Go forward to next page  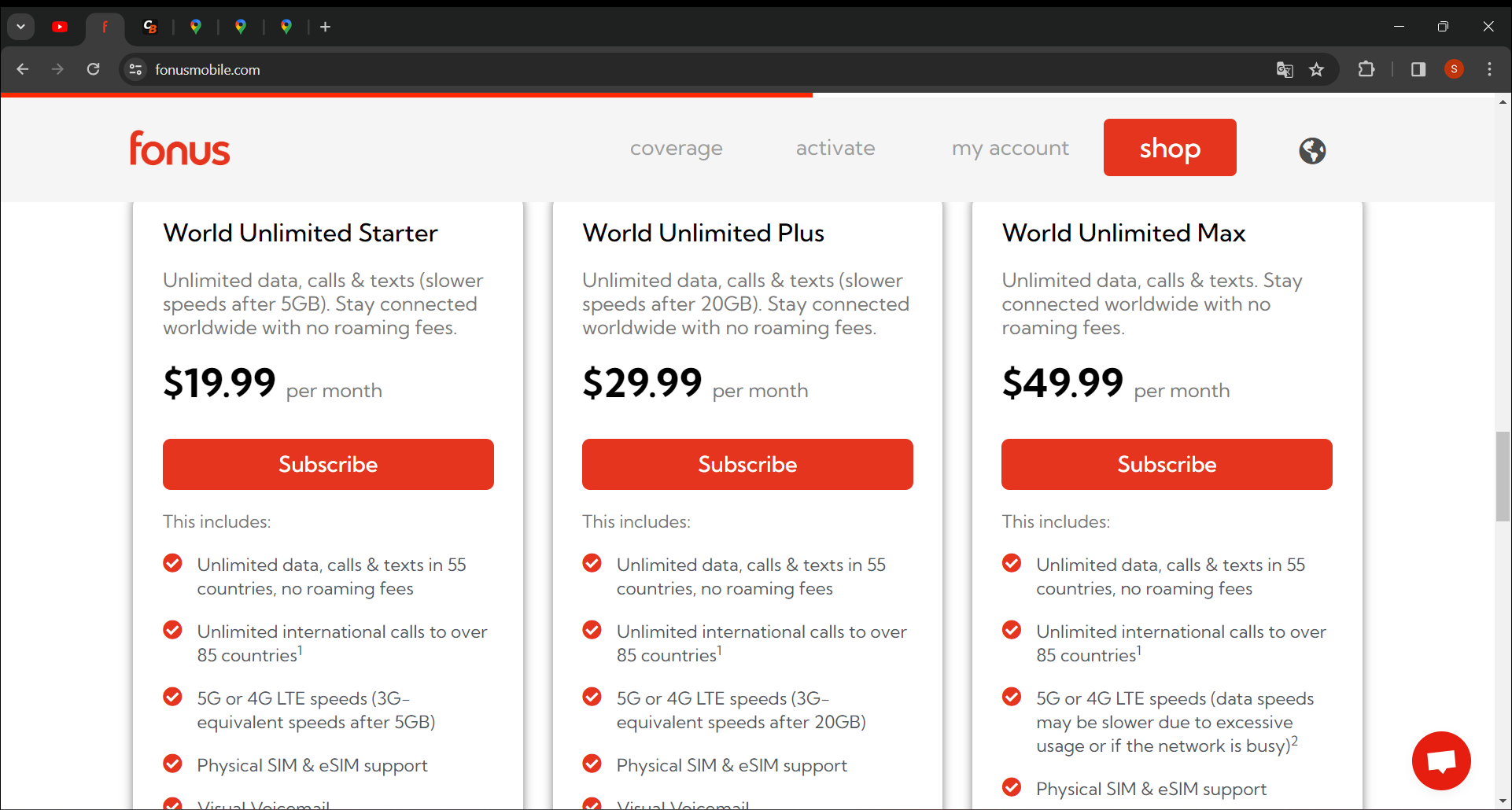tap(57, 69)
